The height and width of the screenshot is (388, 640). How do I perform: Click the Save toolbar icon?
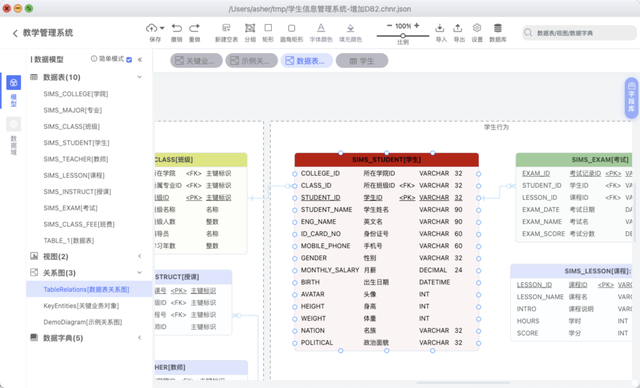click(151, 28)
